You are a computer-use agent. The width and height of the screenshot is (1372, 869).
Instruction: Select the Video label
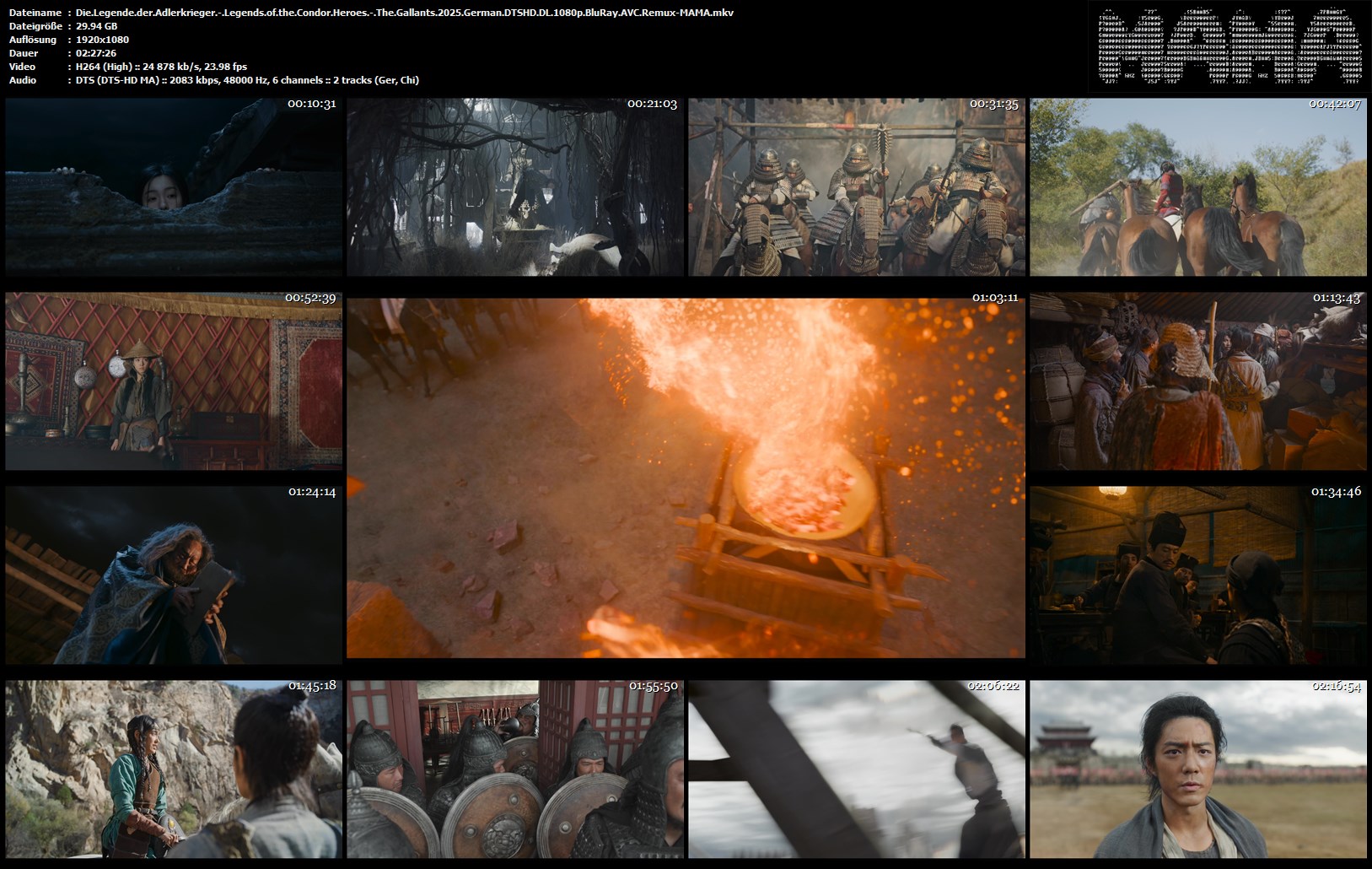(23, 67)
